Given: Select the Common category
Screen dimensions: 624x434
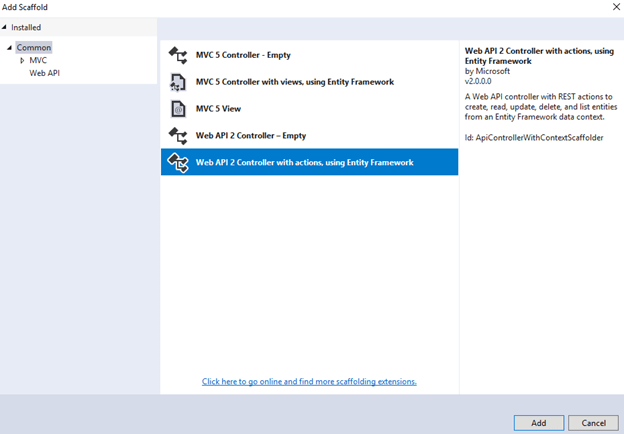Looking at the screenshot, I should click(34, 47).
